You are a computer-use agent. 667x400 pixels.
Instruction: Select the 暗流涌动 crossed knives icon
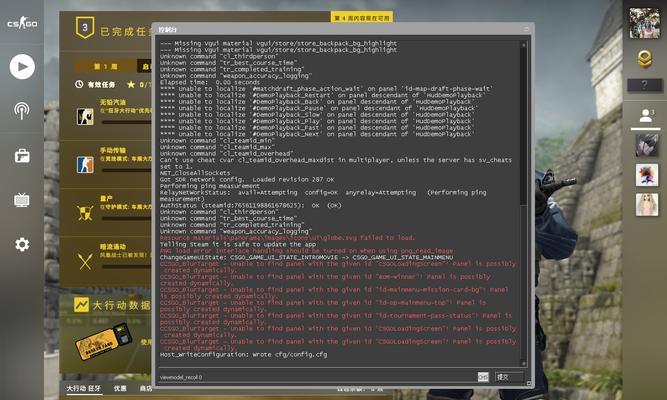(x=85, y=261)
